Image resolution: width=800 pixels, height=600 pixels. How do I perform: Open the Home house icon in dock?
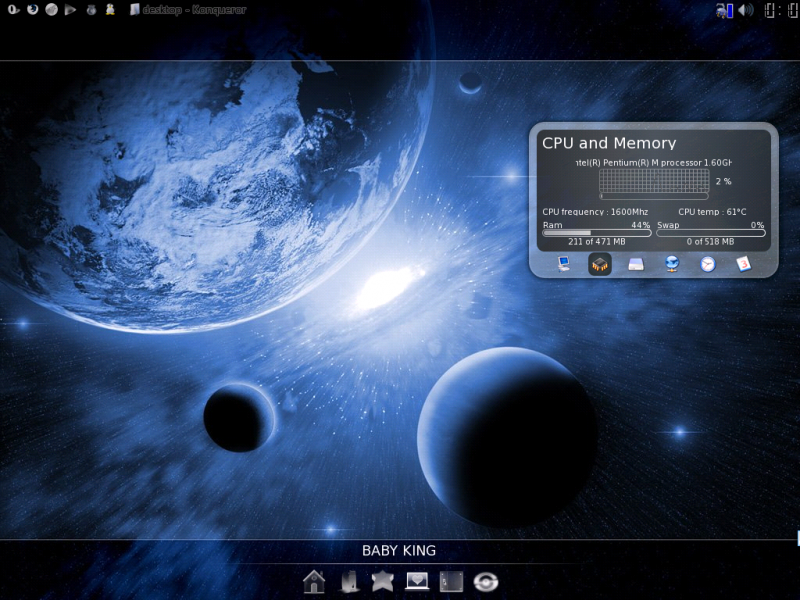click(x=314, y=582)
